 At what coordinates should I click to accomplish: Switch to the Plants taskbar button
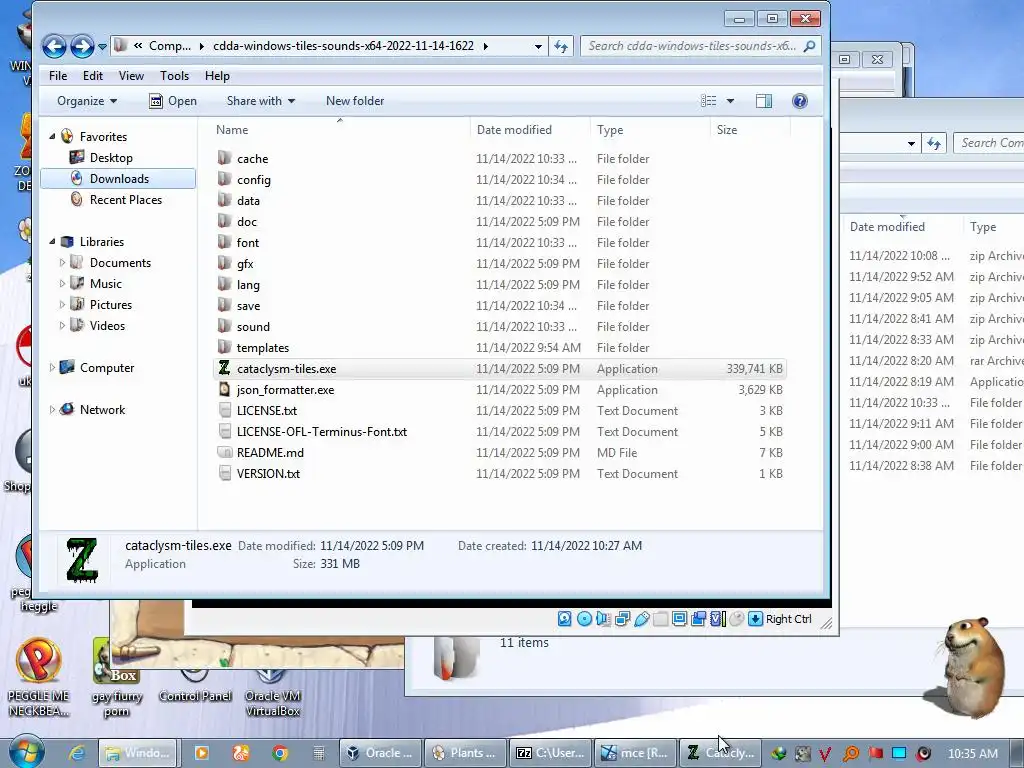point(466,753)
